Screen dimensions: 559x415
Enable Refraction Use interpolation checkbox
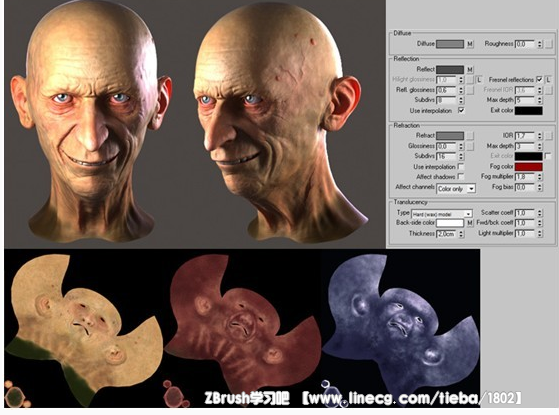click(x=461, y=166)
